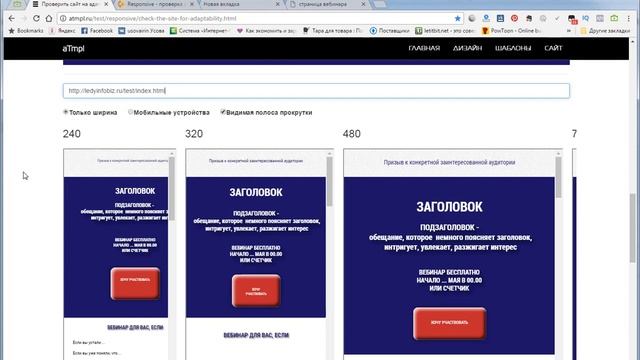Reload the page with the refresh icon
The height and width of the screenshot is (360, 640).
pos(36,18)
